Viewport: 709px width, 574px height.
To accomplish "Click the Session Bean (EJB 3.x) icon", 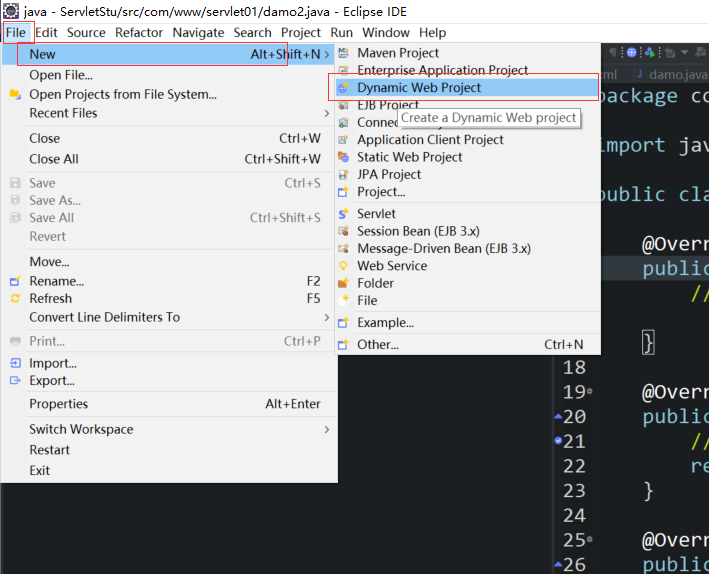I will tap(344, 231).
